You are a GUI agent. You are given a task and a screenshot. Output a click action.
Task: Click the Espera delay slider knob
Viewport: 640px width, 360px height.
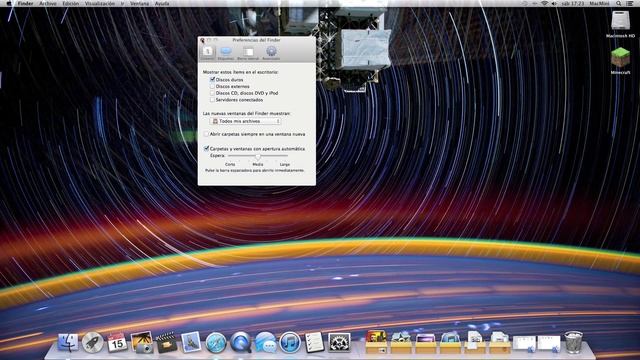point(258,156)
